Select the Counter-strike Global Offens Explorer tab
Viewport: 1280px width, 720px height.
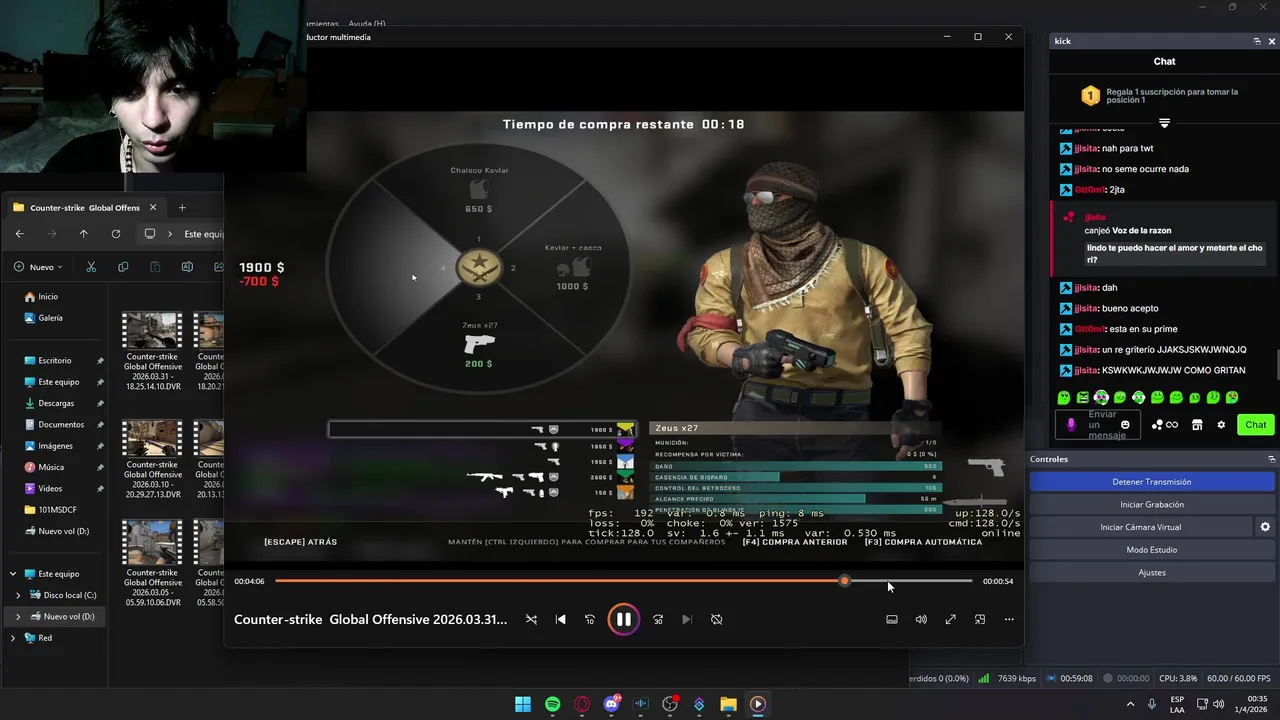85,208
